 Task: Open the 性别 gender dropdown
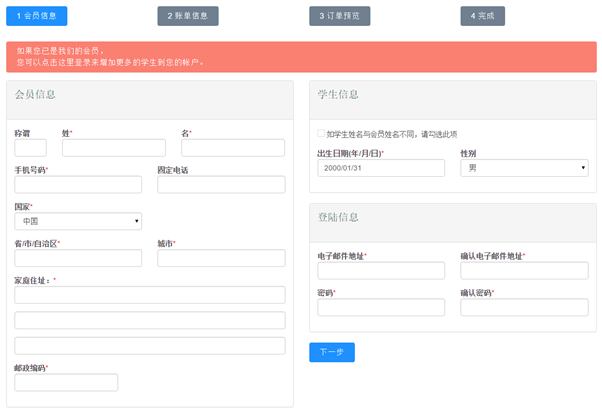(x=523, y=168)
